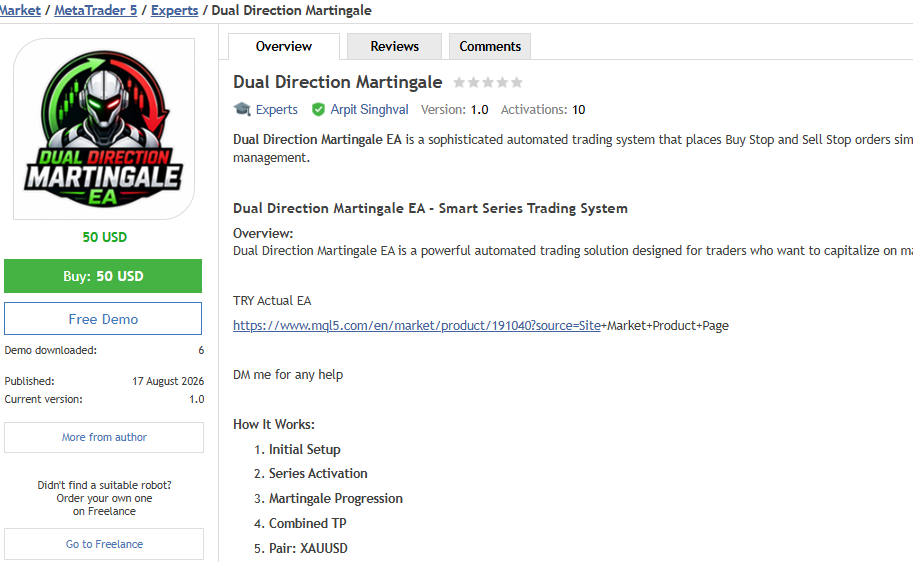Open Market breadcrumb link

coord(20,10)
